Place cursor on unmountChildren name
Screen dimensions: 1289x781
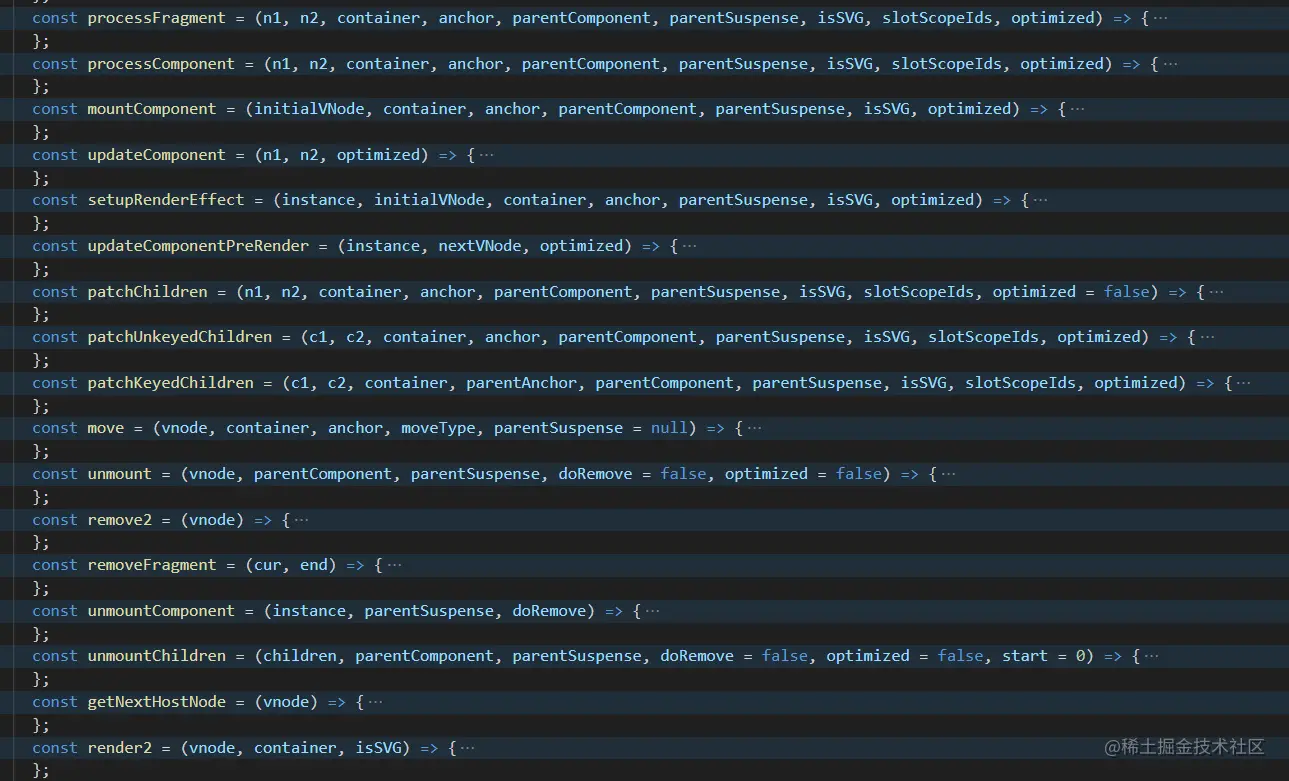(x=157, y=656)
